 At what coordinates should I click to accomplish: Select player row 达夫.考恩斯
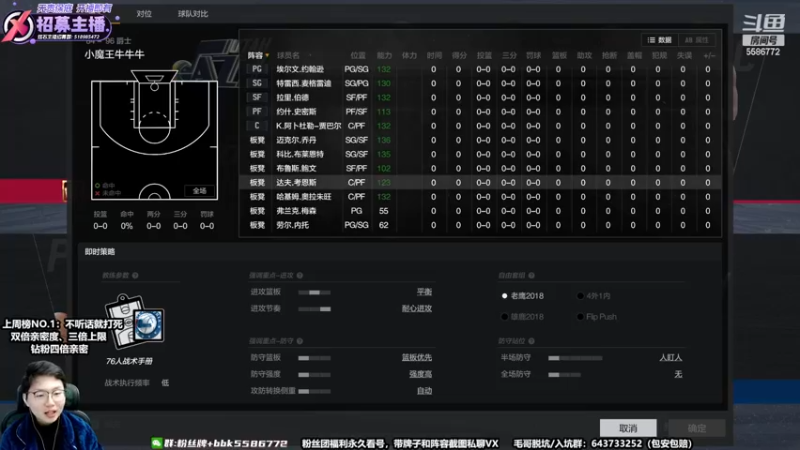(x=480, y=183)
